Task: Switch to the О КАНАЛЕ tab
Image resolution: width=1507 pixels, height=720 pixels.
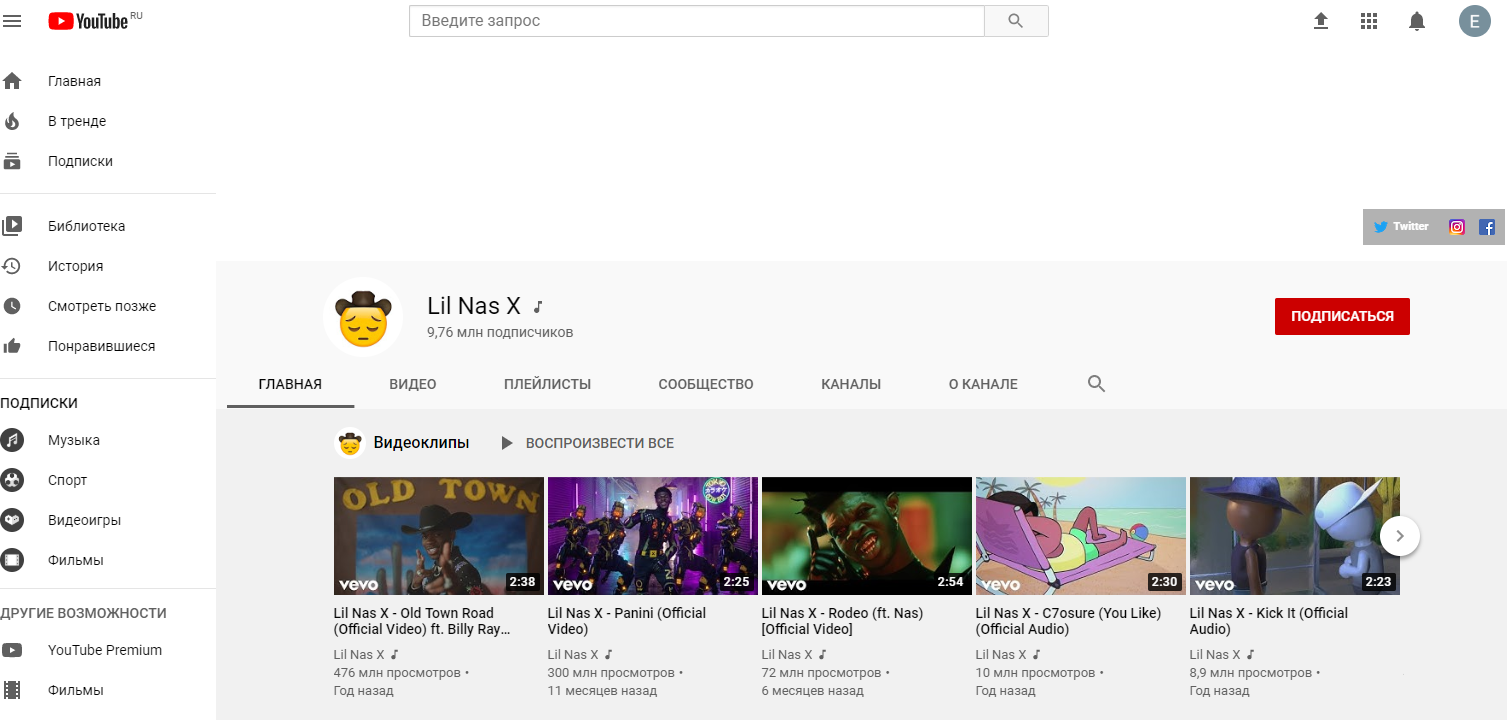Action: point(983,384)
